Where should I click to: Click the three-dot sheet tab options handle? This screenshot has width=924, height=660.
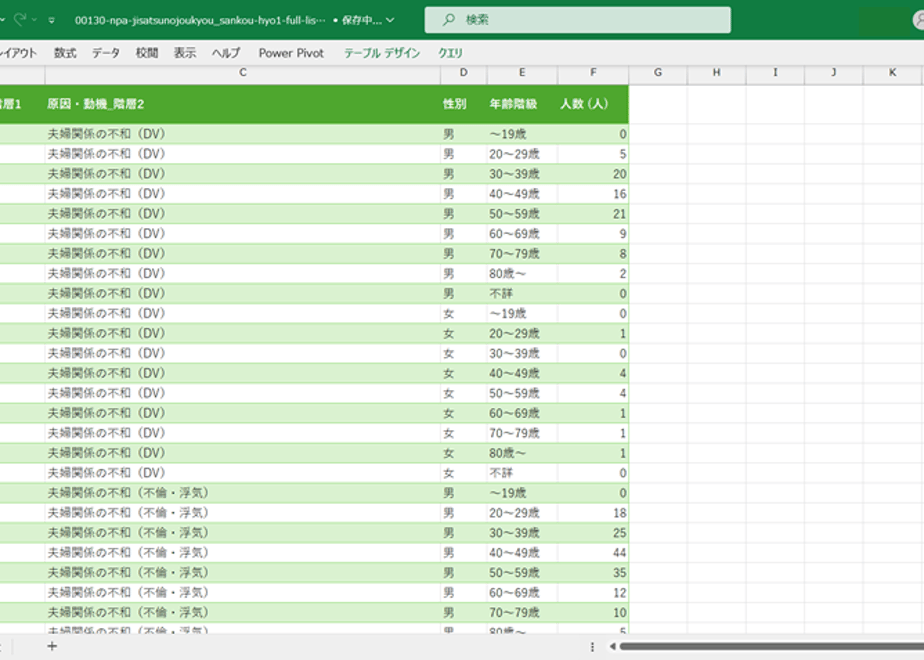pos(592,646)
